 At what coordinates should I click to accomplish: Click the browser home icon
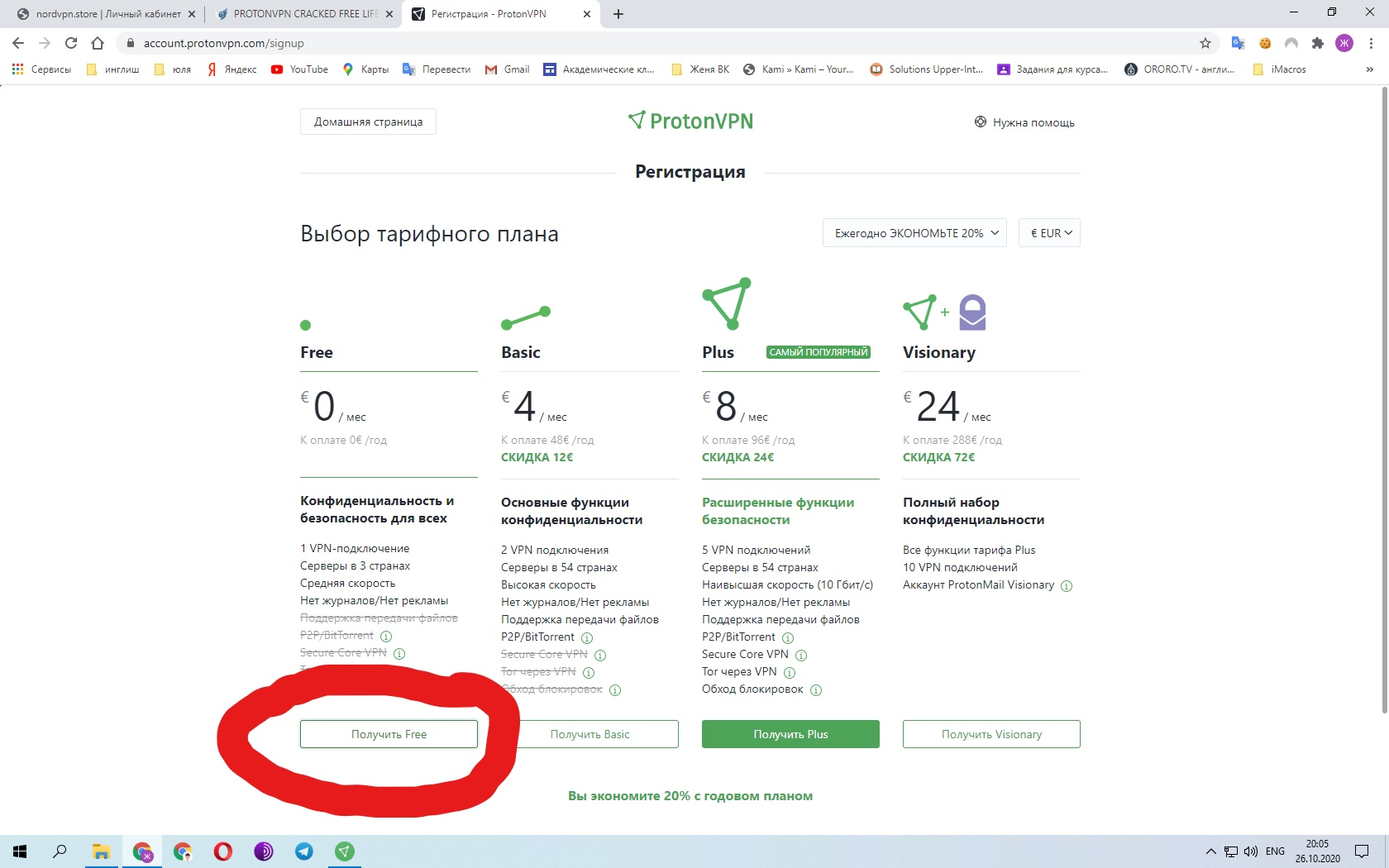pos(98,43)
